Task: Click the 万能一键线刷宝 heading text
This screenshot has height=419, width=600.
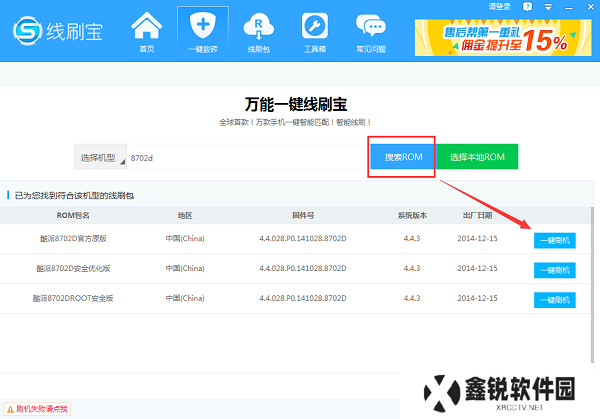Action: 296,104
